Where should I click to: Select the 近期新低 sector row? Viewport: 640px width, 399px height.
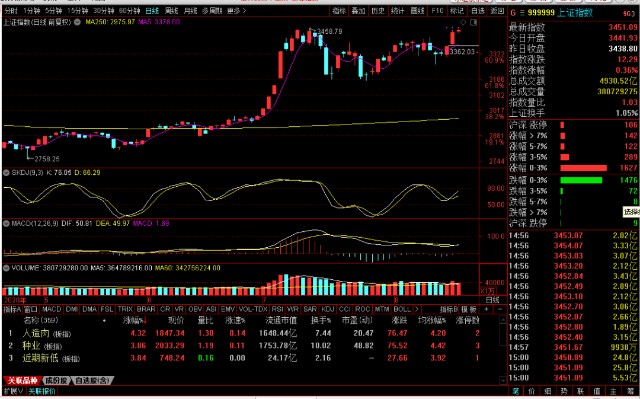251,358
